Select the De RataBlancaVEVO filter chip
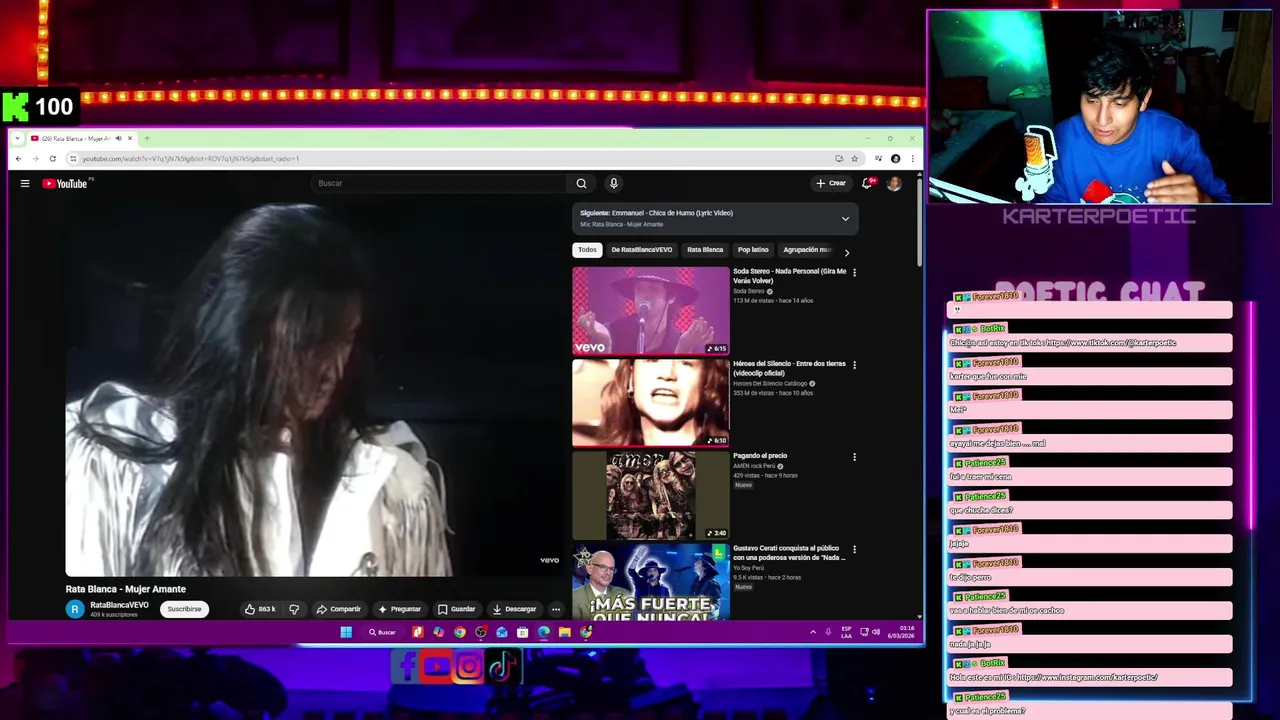1280x720 pixels. [642, 250]
